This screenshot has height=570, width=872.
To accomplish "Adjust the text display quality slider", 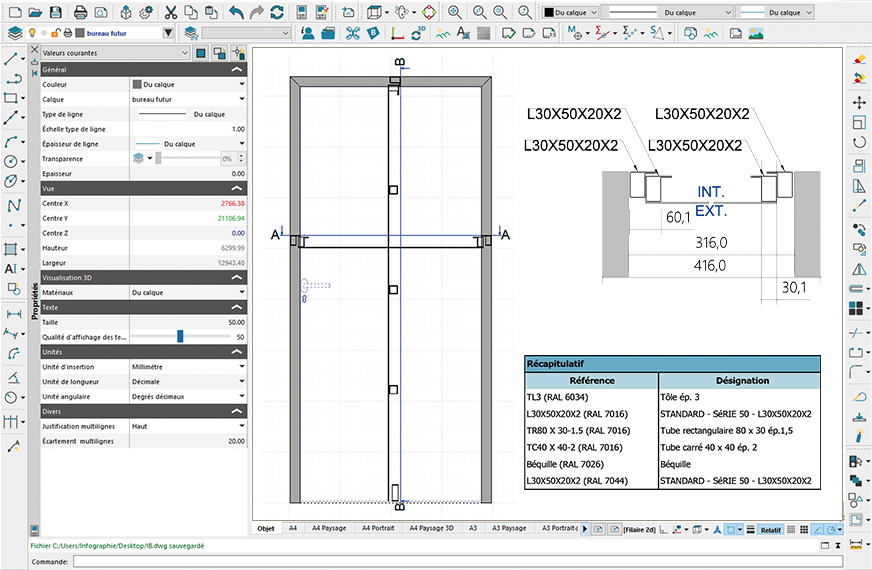I will pyautogui.click(x=180, y=337).
